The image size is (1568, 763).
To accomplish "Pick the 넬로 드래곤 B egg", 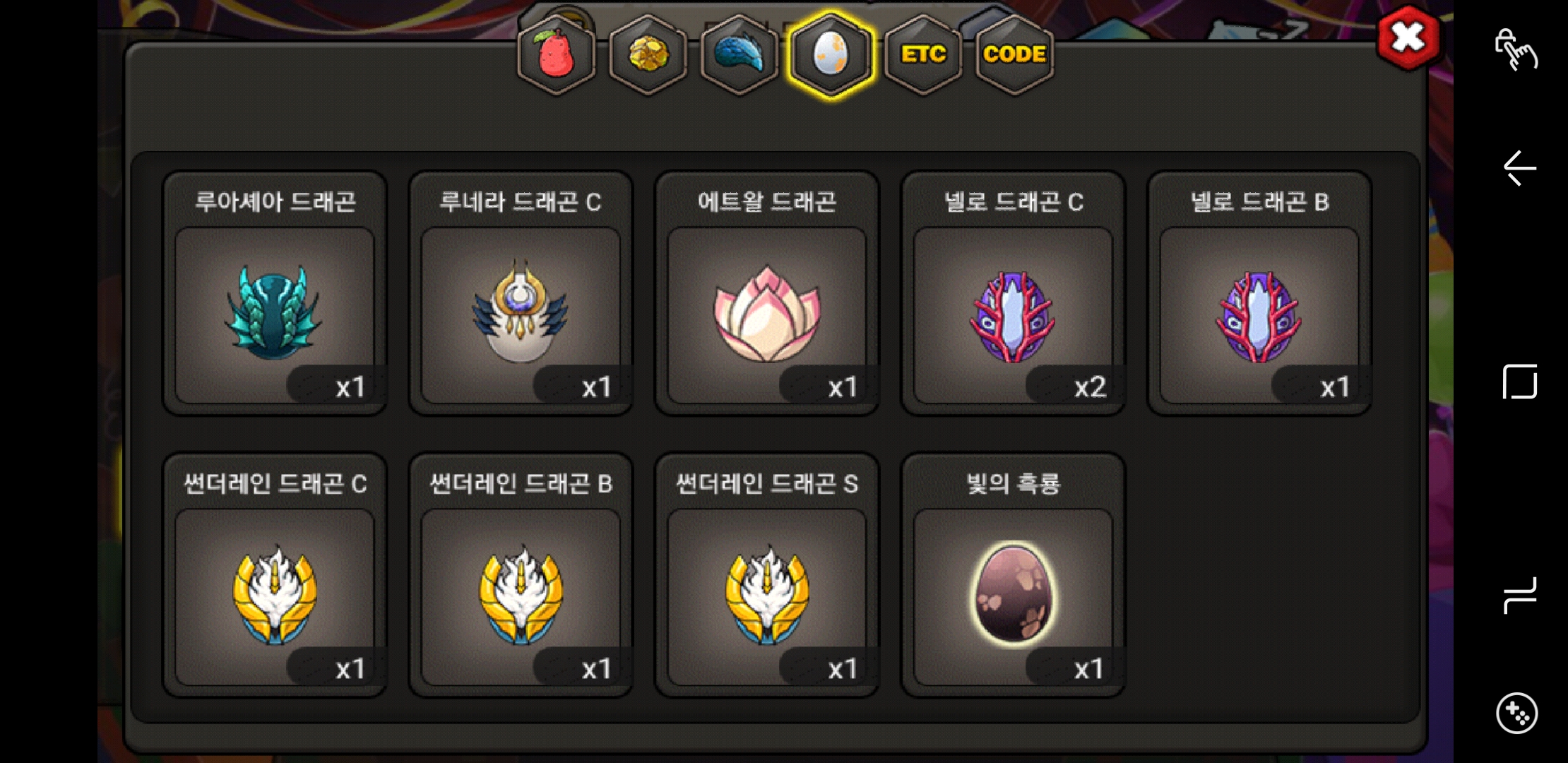I will (x=1259, y=293).
